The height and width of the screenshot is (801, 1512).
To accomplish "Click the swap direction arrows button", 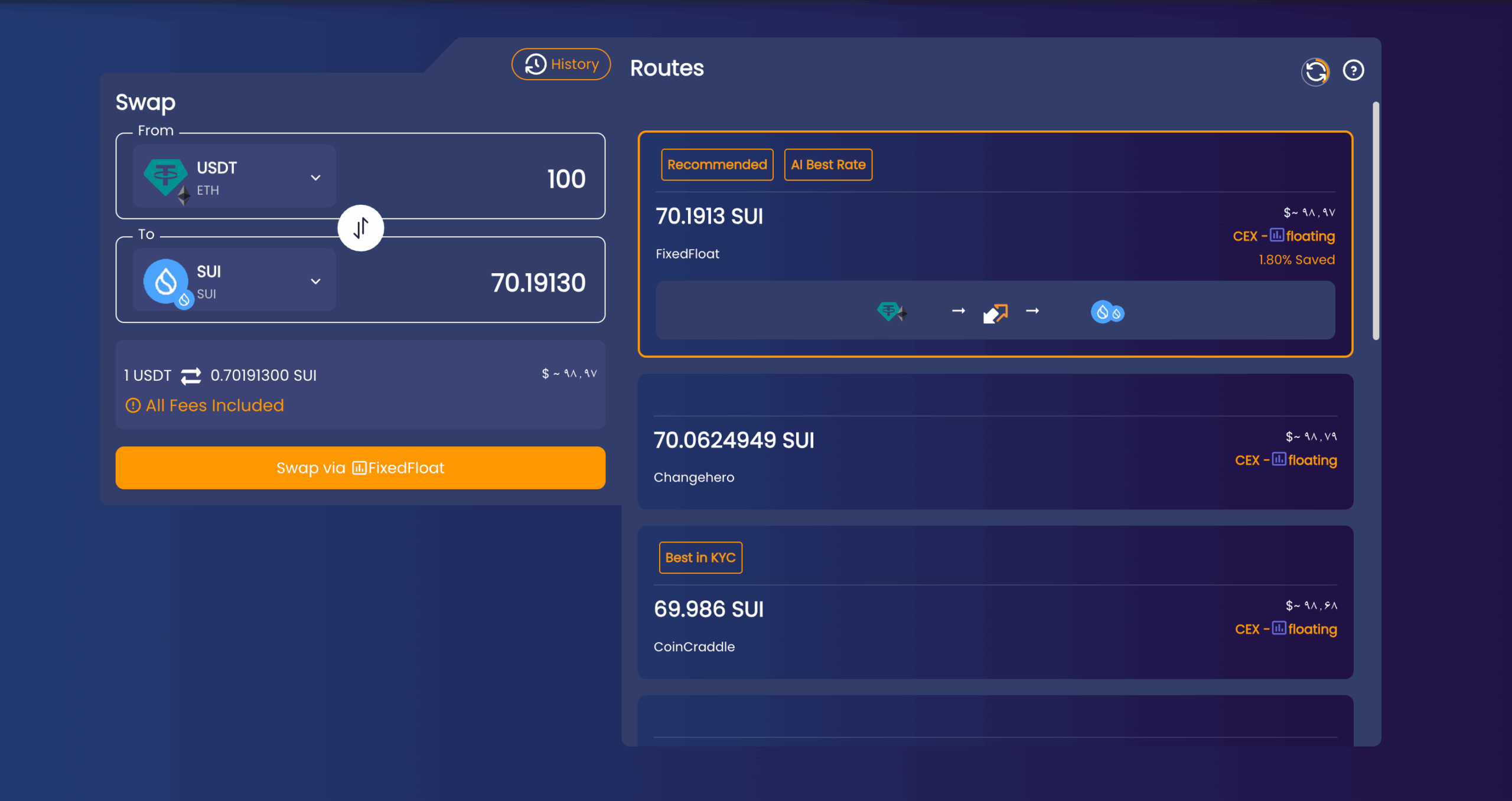I will coord(361,228).
